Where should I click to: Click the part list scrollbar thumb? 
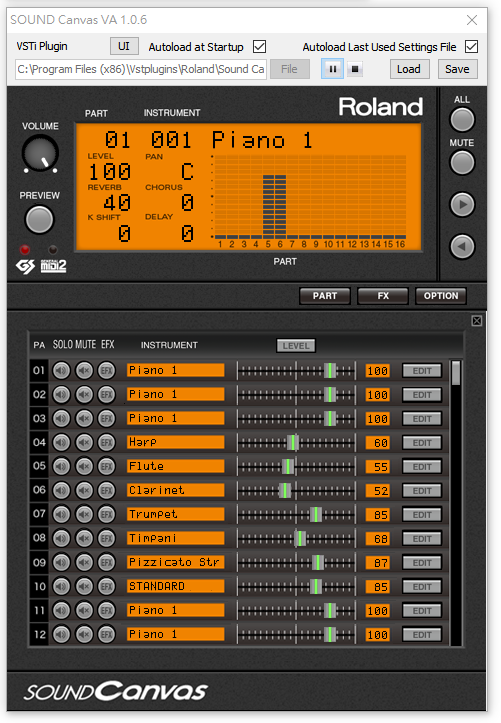456,373
